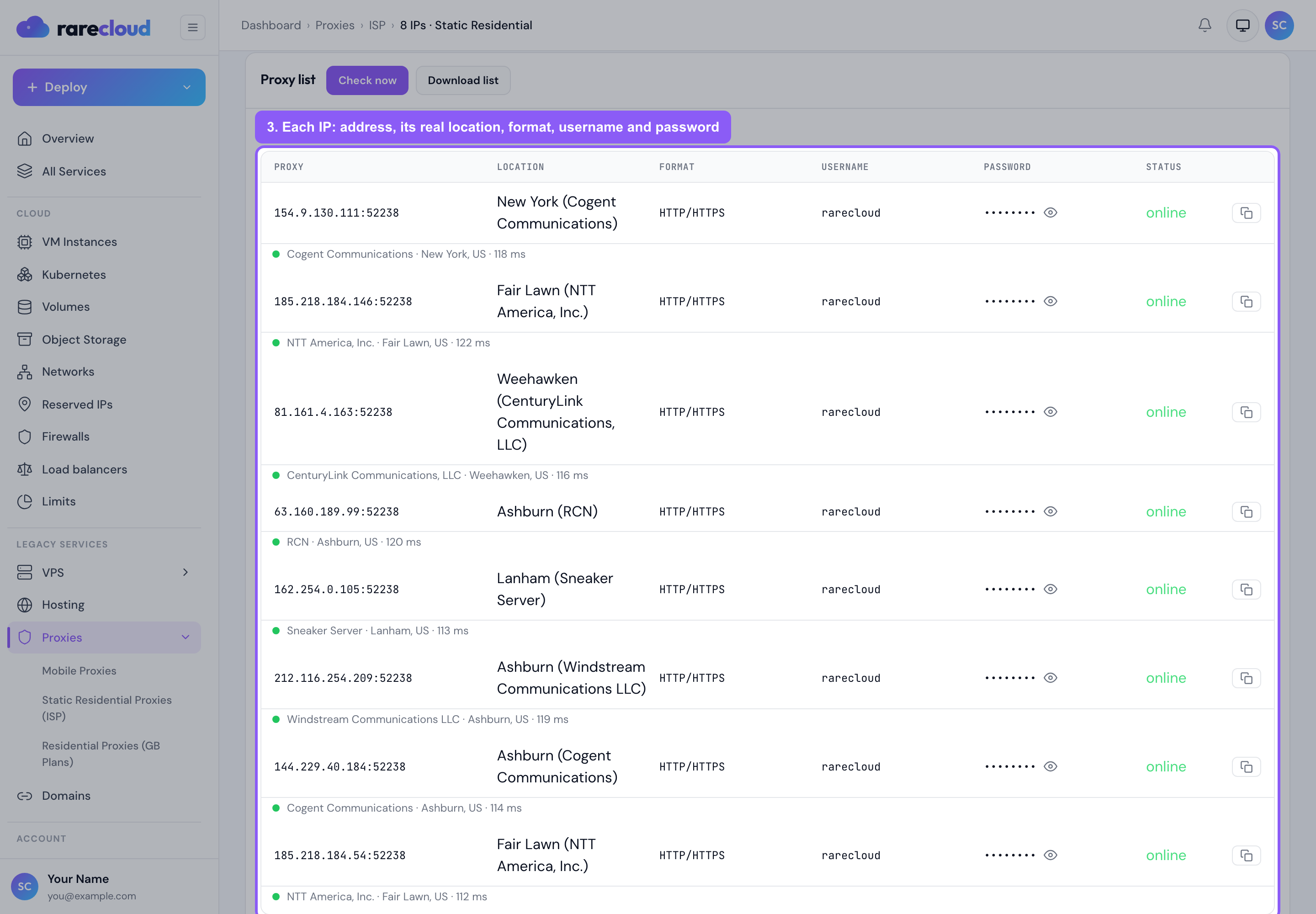
Task: Copy proxy 212.116.254.209:52238 details
Action: coord(1246,679)
